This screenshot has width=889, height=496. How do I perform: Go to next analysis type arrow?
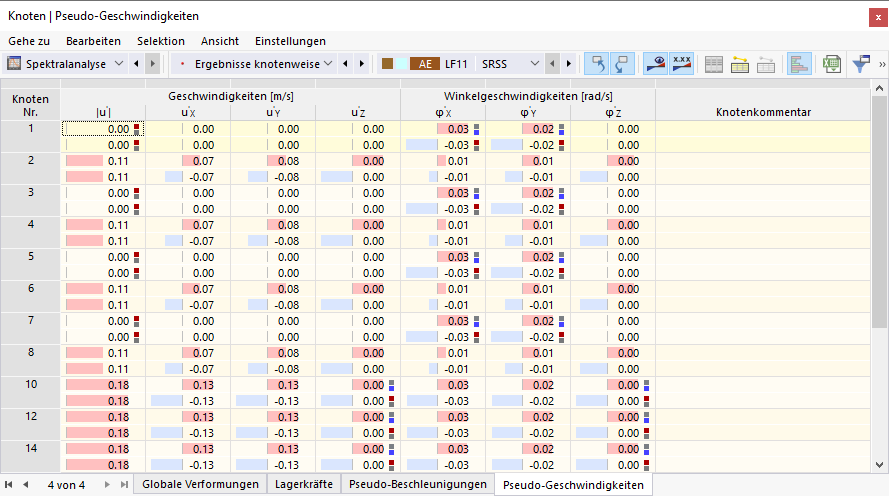153,63
